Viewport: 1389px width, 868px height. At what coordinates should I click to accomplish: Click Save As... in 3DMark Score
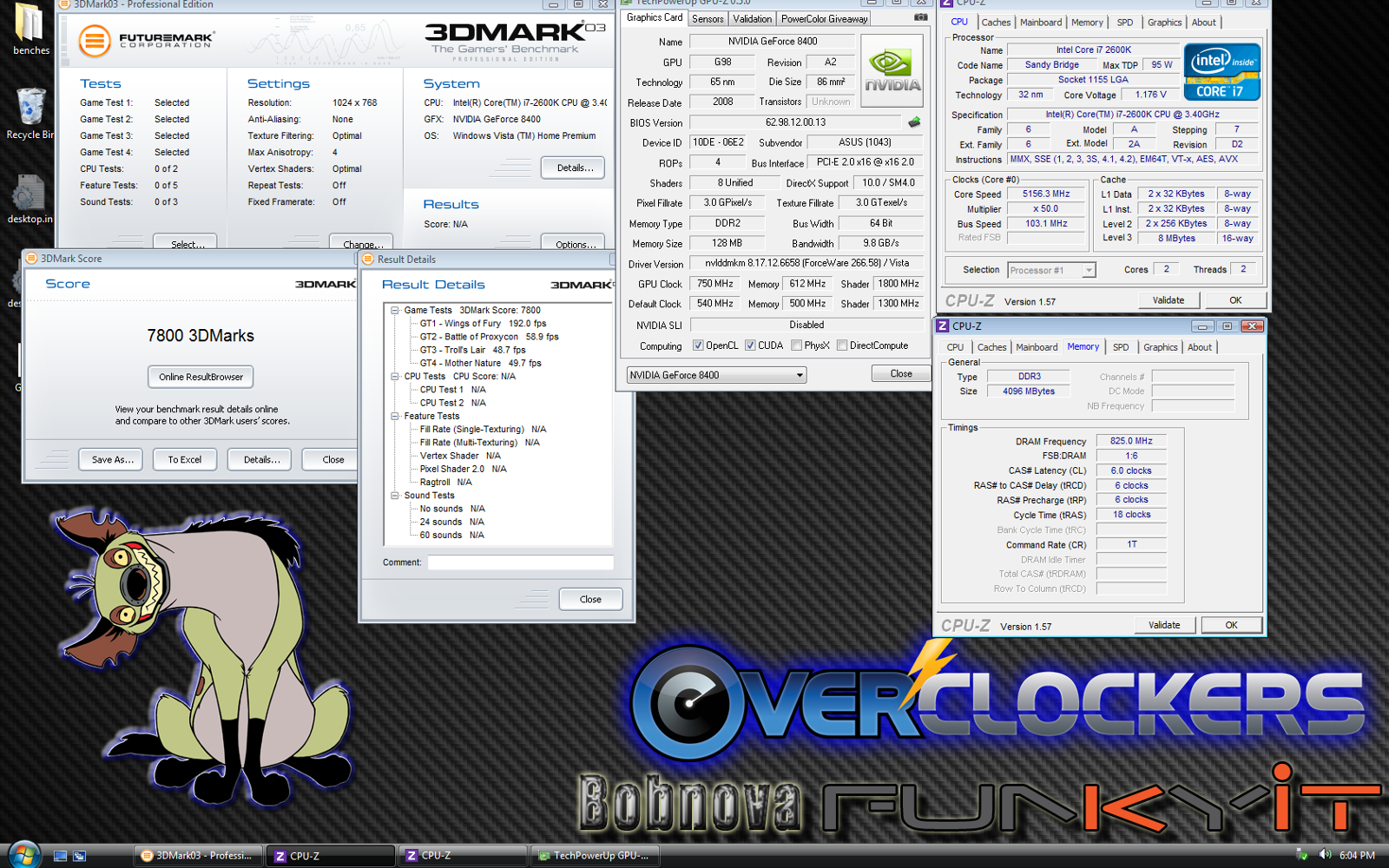point(113,459)
